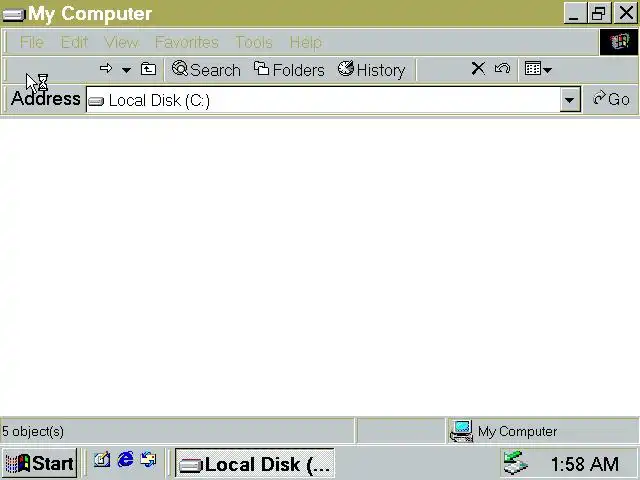Click the Go button

pos(611,99)
